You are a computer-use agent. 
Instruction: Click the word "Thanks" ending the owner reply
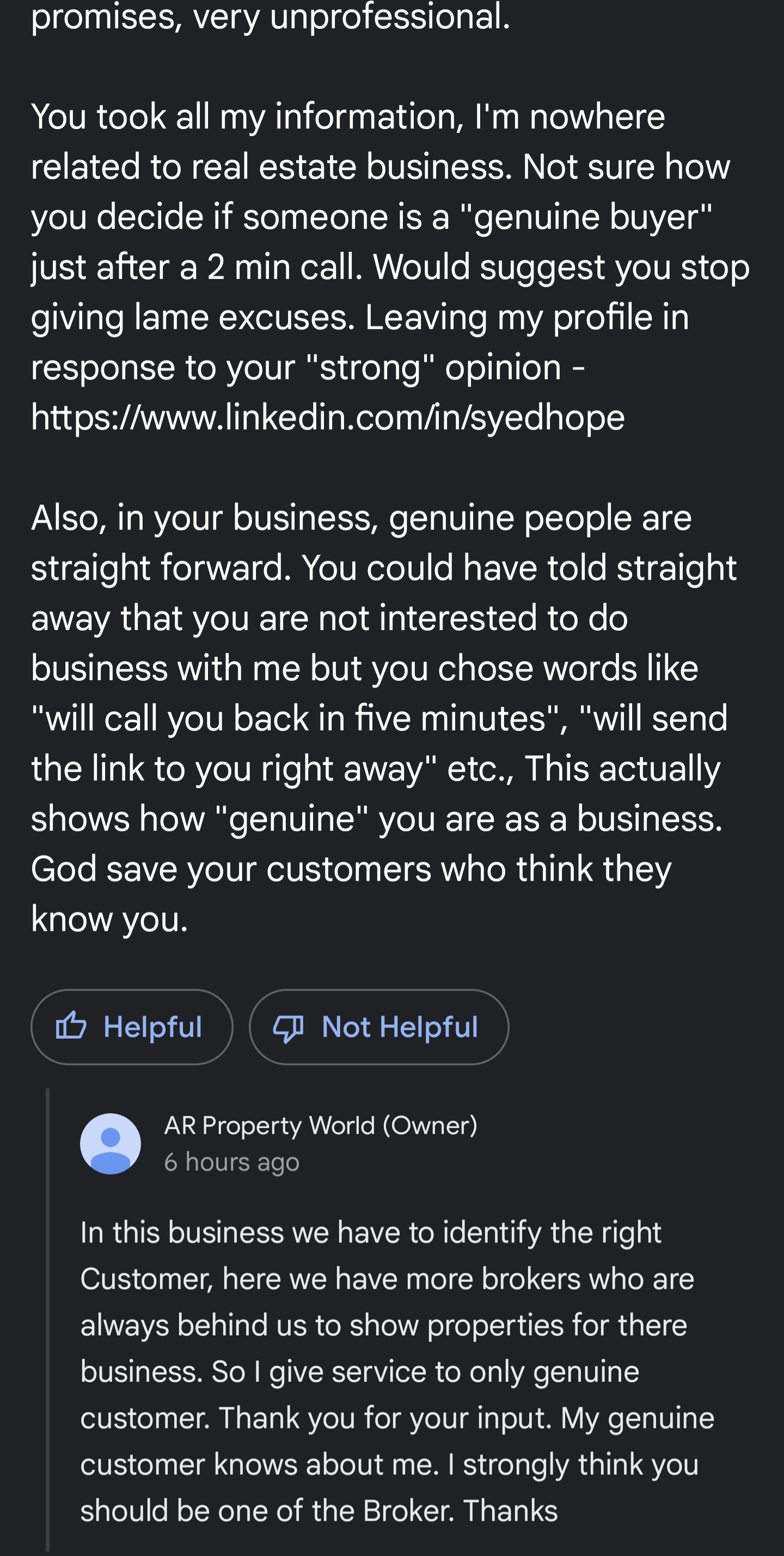pyautogui.click(x=510, y=1510)
